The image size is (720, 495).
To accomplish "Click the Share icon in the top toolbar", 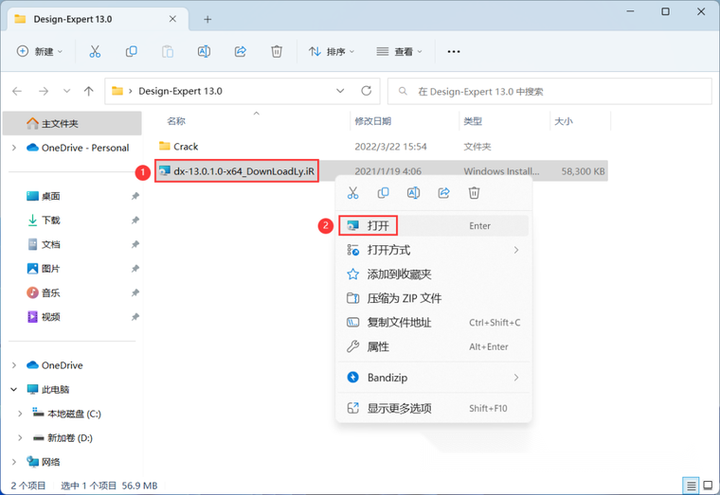I will (241, 51).
